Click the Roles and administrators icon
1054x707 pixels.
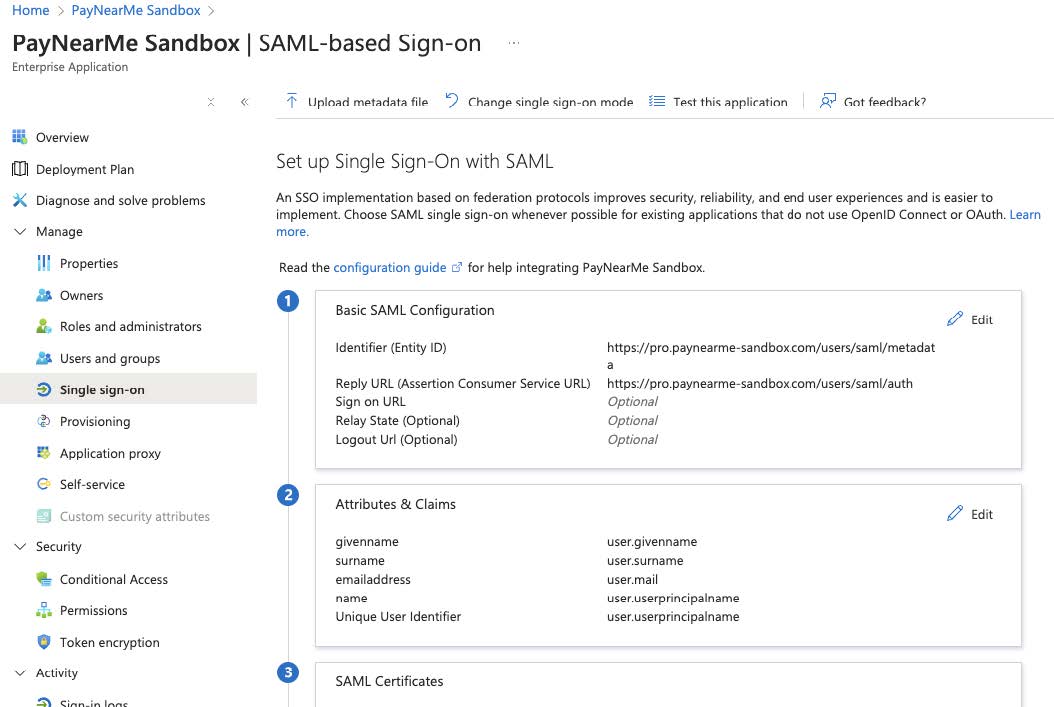[44, 327]
